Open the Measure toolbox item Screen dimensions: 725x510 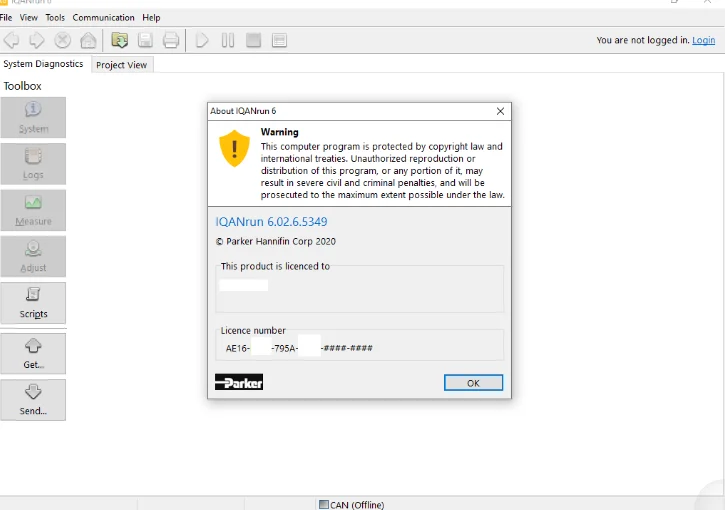click(x=33, y=210)
